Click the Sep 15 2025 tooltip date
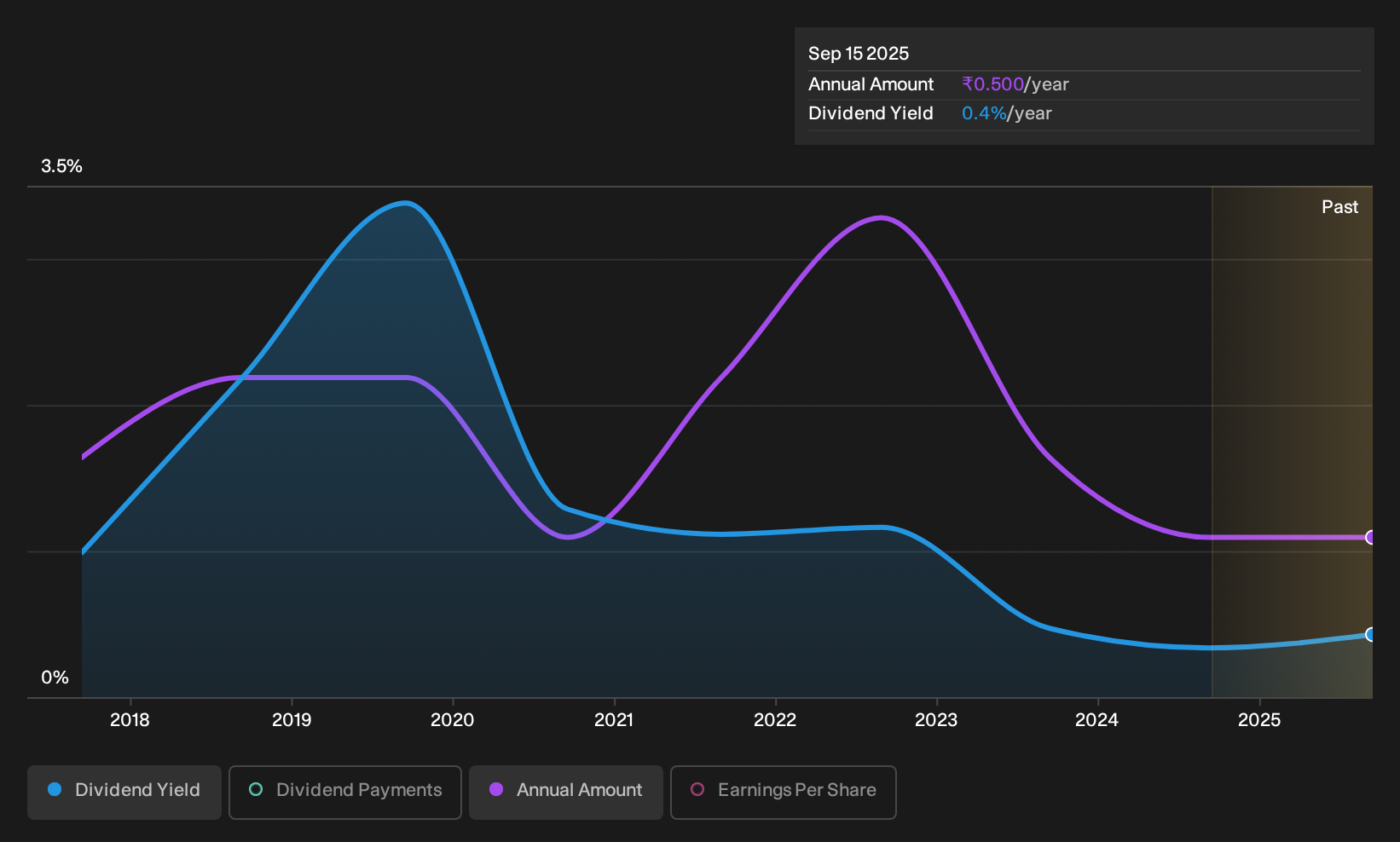The width and height of the screenshot is (1400, 842). [x=859, y=54]
